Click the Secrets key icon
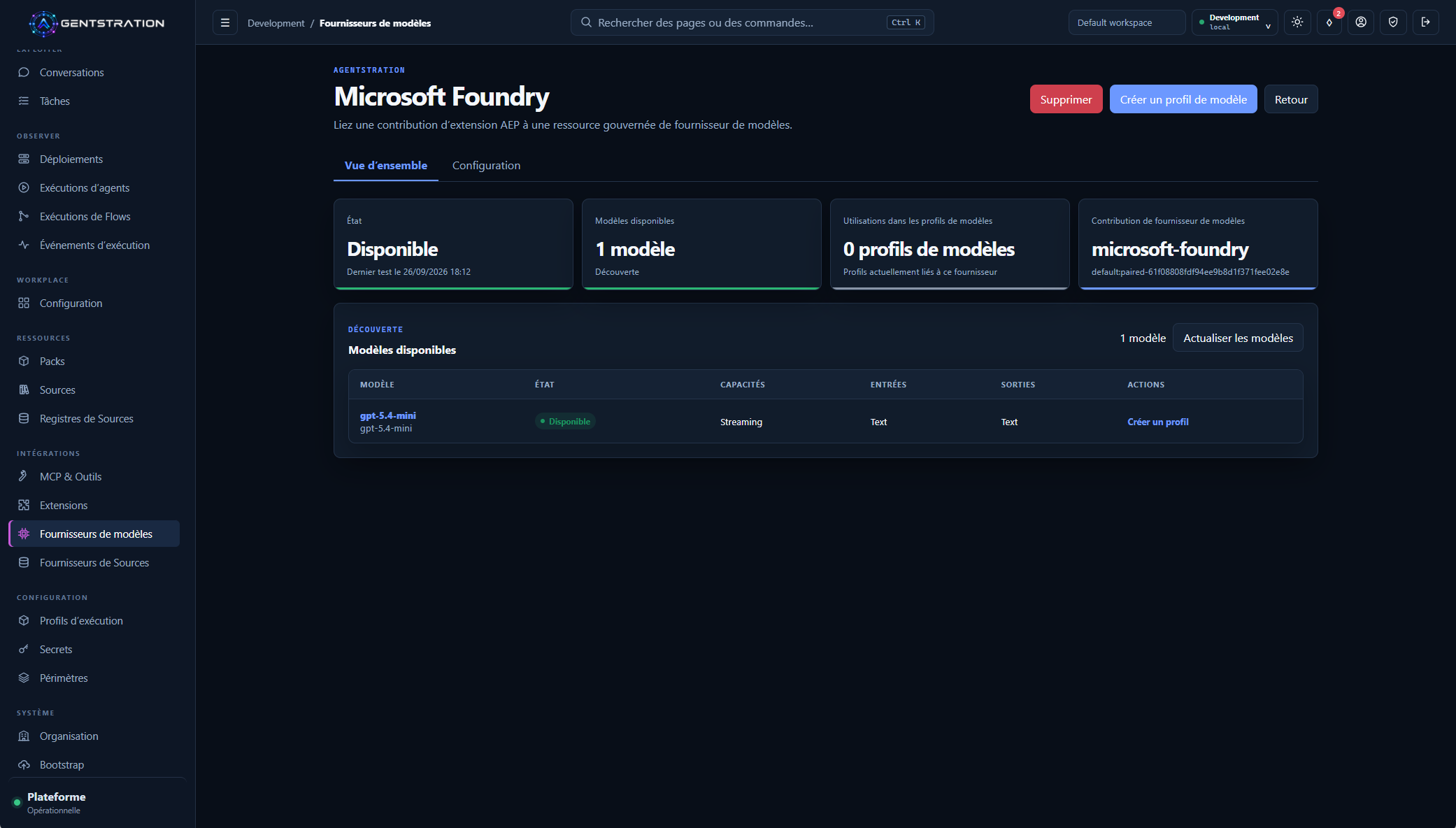Screen dimensions: 1456x828 24,650
